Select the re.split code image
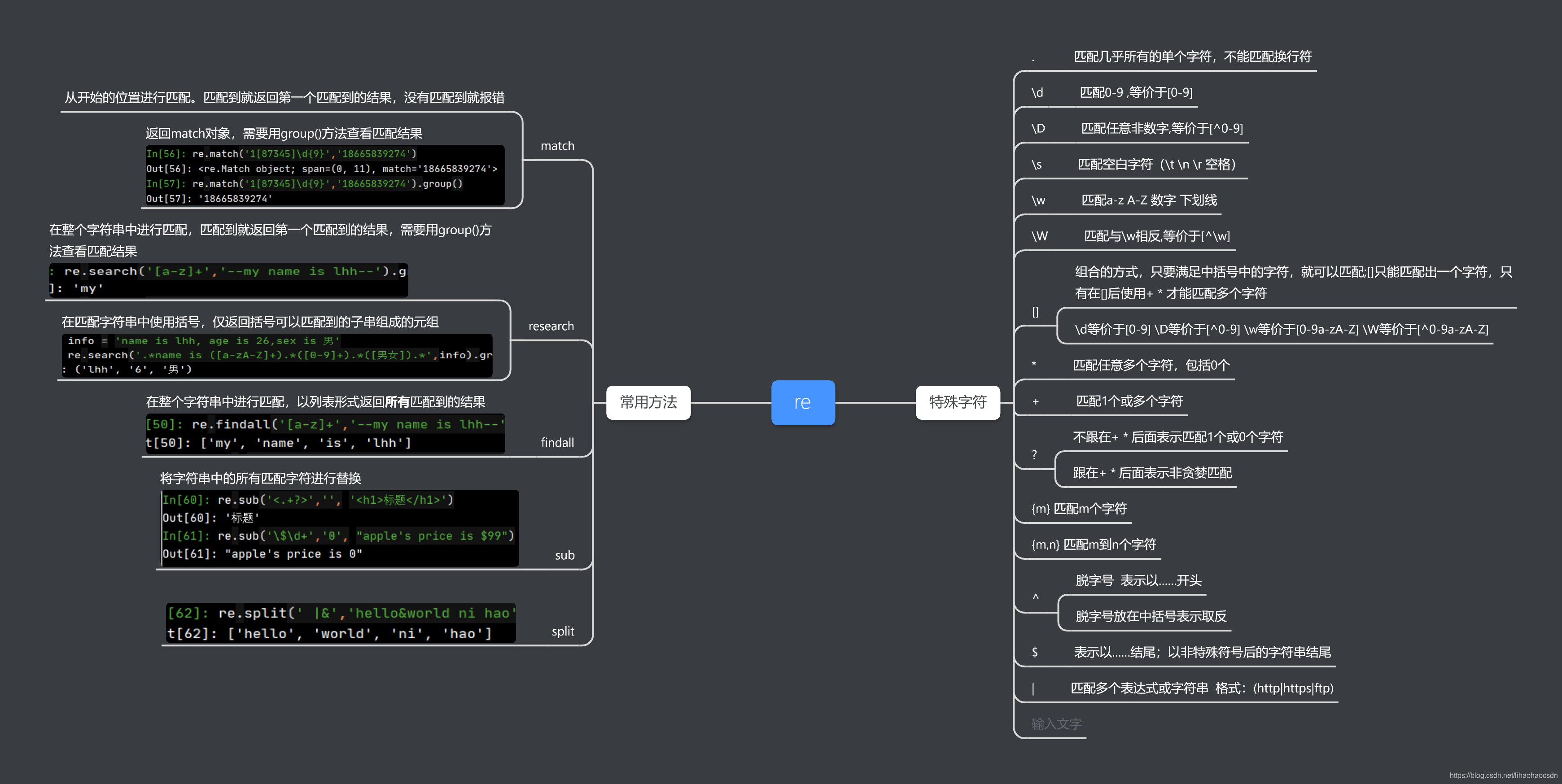The width and height of the screenshot is (1562, 784). click(x=341, y=623)
